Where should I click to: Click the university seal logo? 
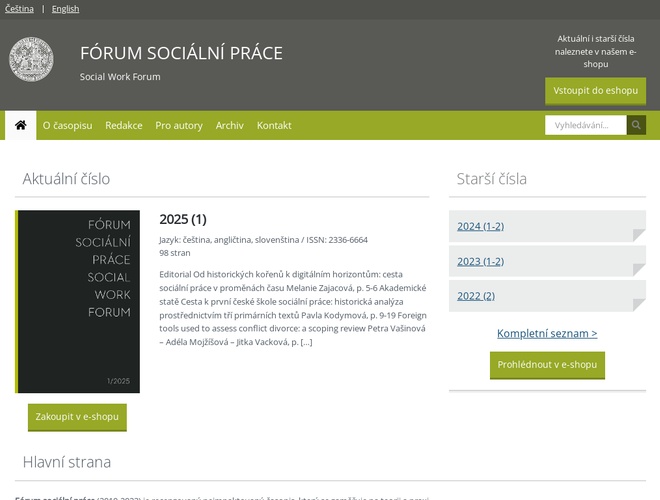point(31,59)
